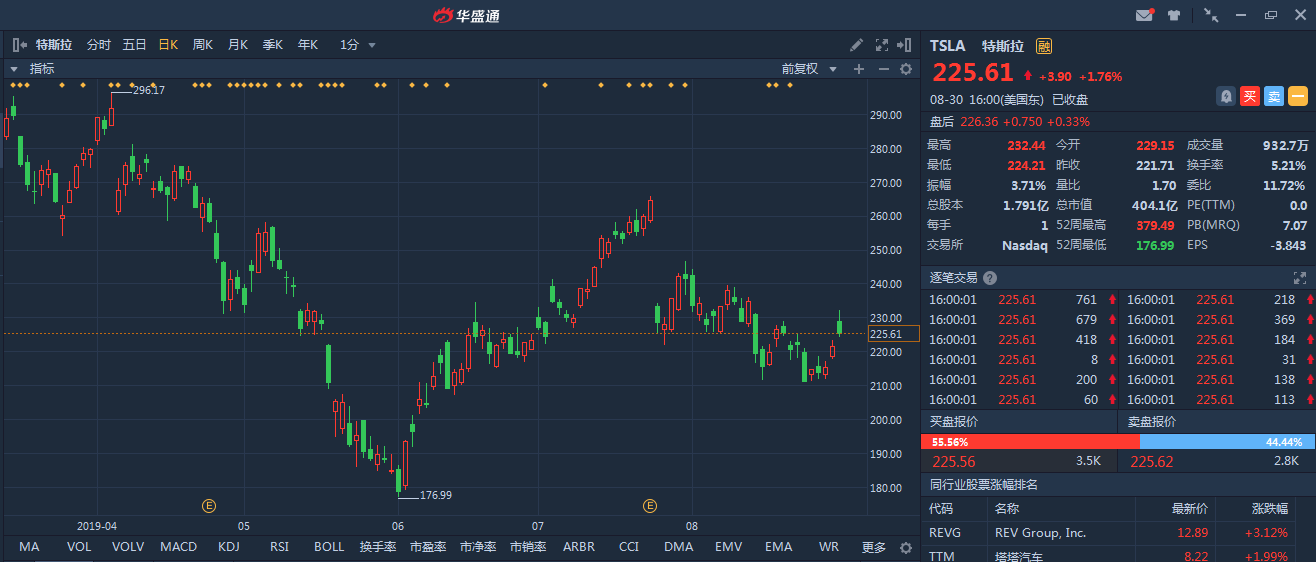Screen dimensions: 1316x562
Task: Zoom in chart with plus icon
Action: 858,69
